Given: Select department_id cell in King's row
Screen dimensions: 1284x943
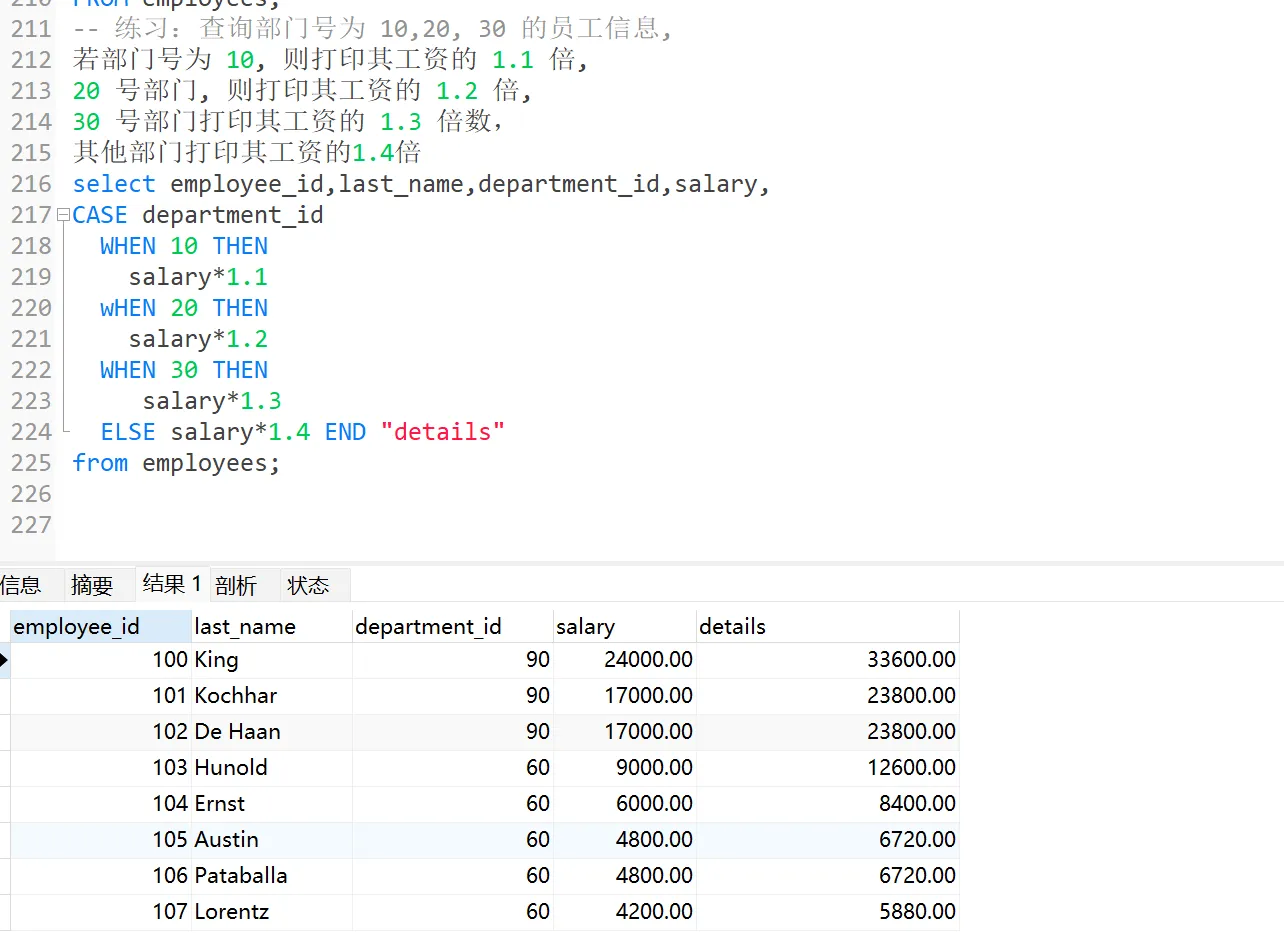Looking at the screenshot, I should pos(453,660).
